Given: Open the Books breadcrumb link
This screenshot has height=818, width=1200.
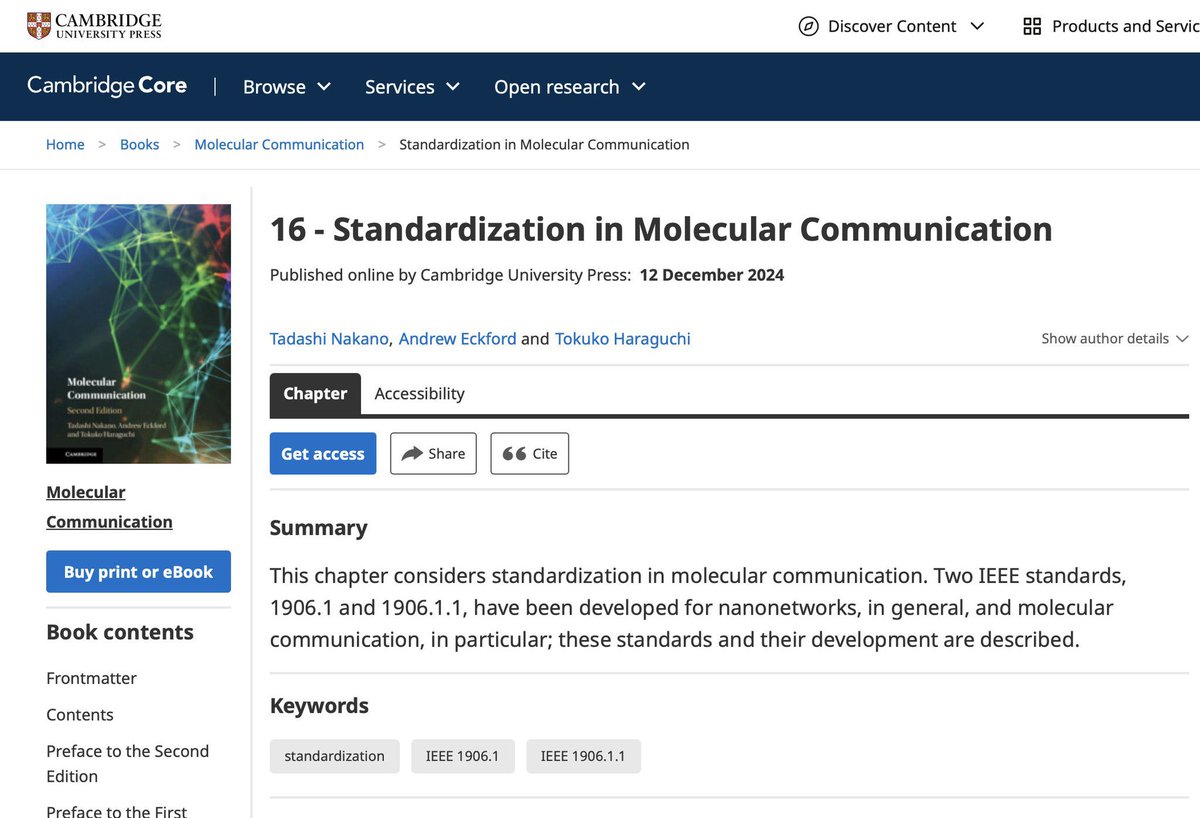Looking at the screenshot, I should [140, 144].
